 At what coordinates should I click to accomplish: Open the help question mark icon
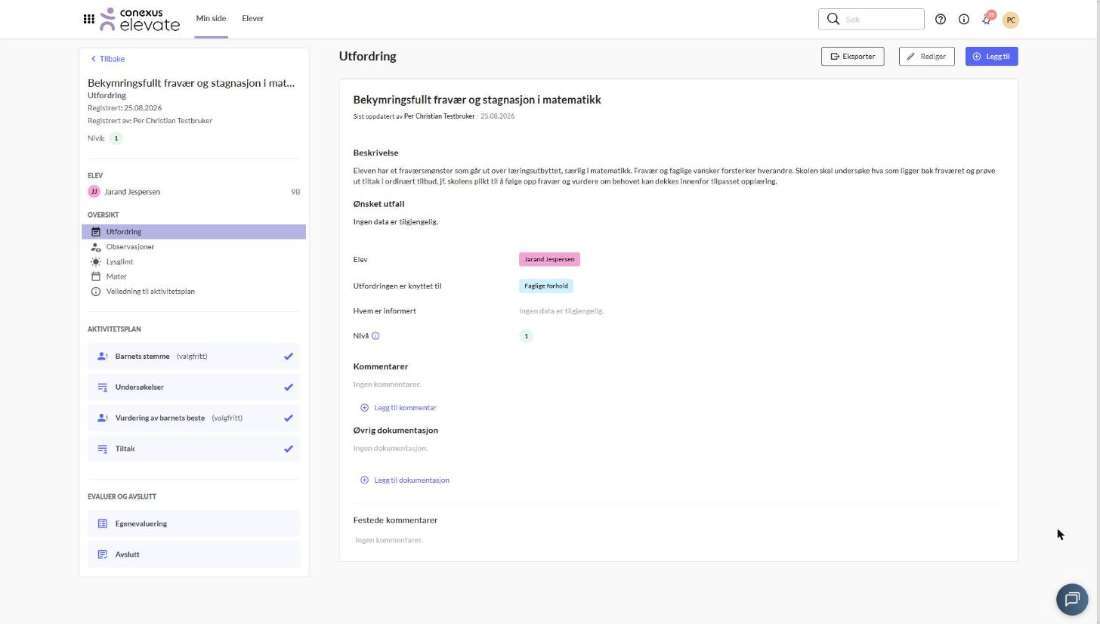[940, 19]
